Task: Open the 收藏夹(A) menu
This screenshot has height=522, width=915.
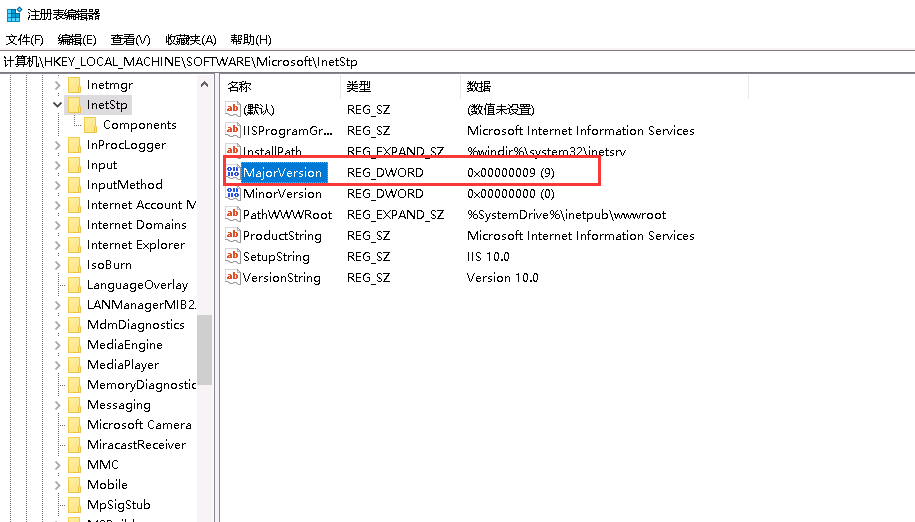Action: coord(191,40)
